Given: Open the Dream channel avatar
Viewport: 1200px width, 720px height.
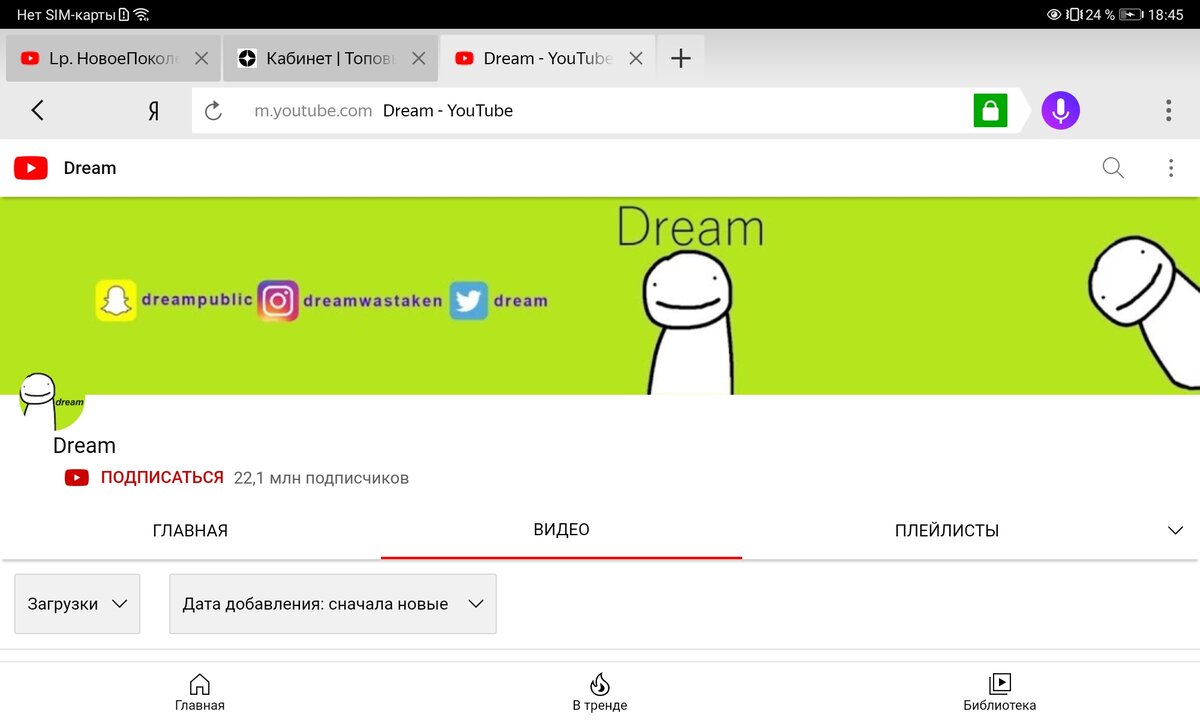Looking at the screenshot, I should click(x=52, y=400).
